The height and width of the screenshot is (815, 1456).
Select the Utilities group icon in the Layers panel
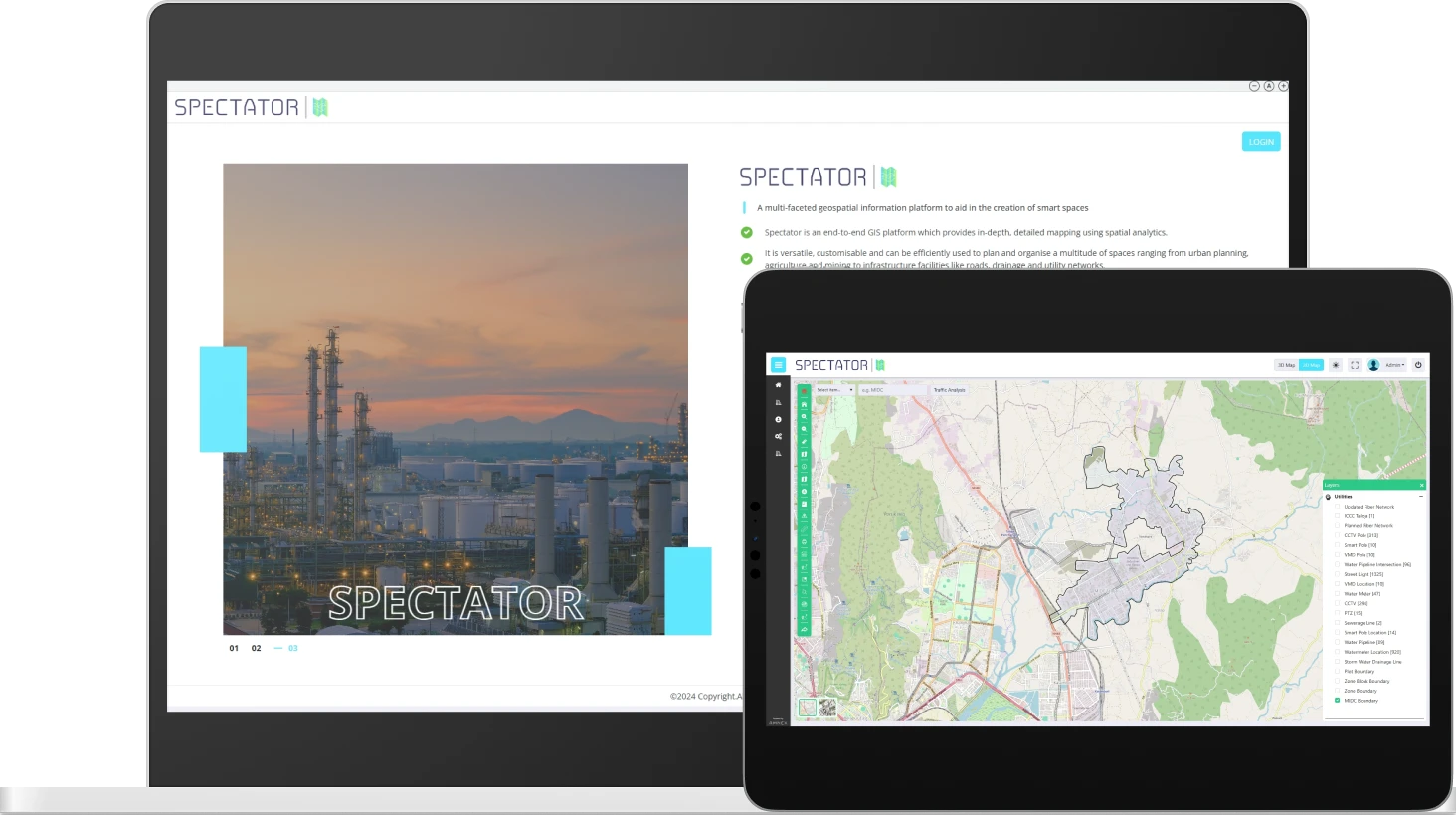pyautogui.click(x=1328, y=497)
